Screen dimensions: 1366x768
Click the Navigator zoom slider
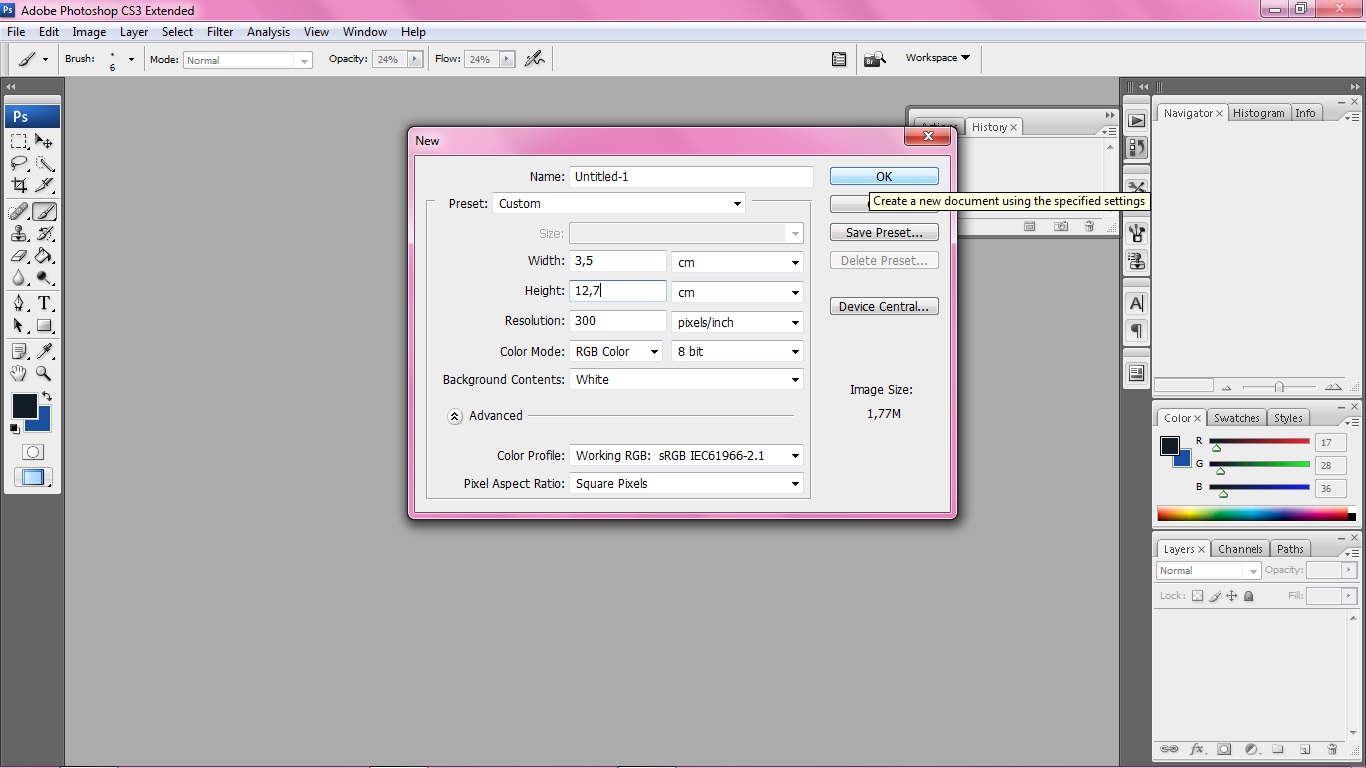[1279, 386]
